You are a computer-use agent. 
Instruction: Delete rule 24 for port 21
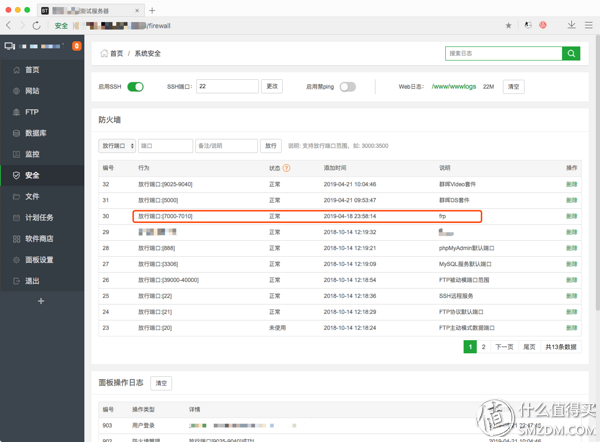pos(572,312)
